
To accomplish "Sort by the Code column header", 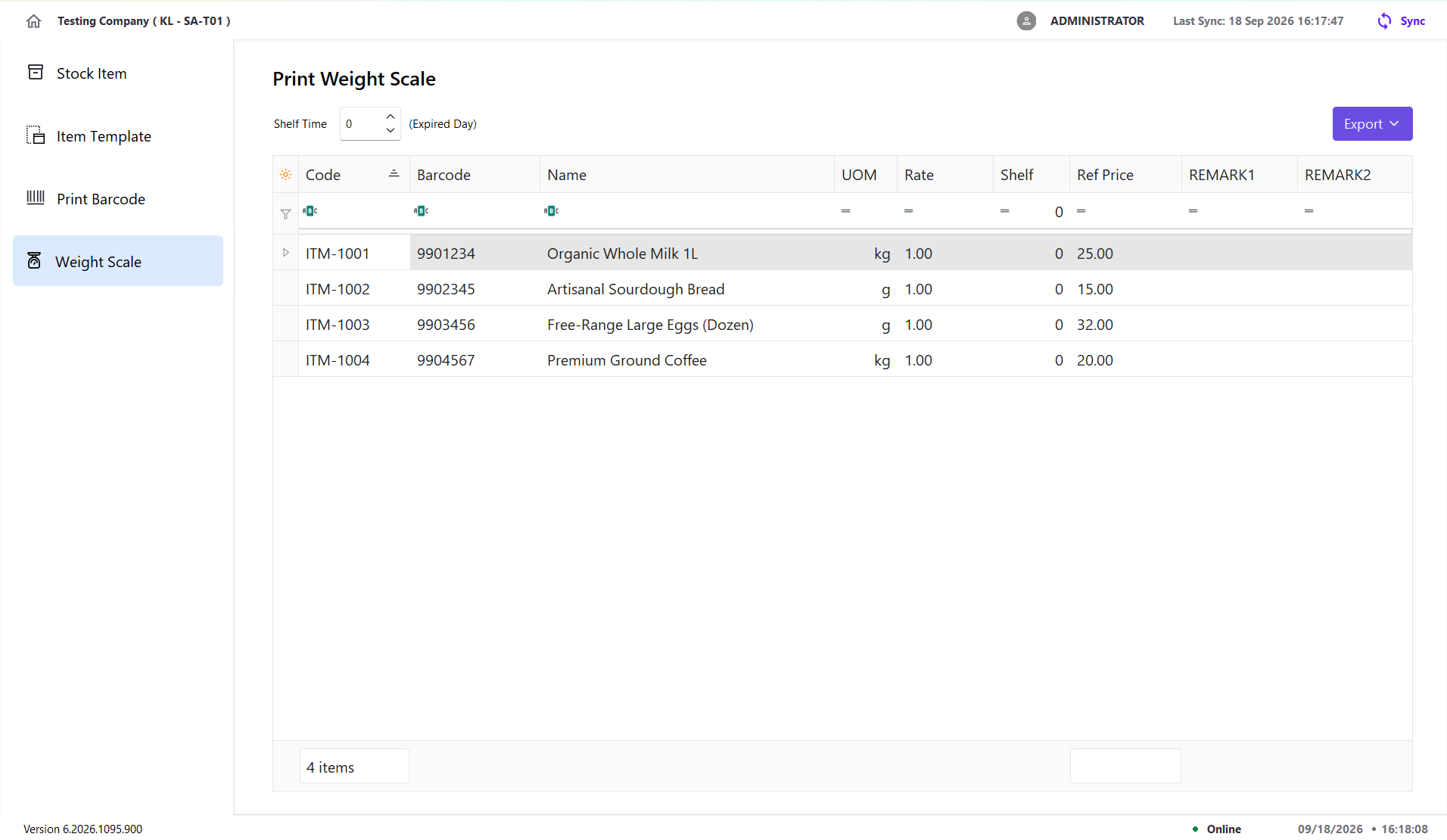I will 354,175.
